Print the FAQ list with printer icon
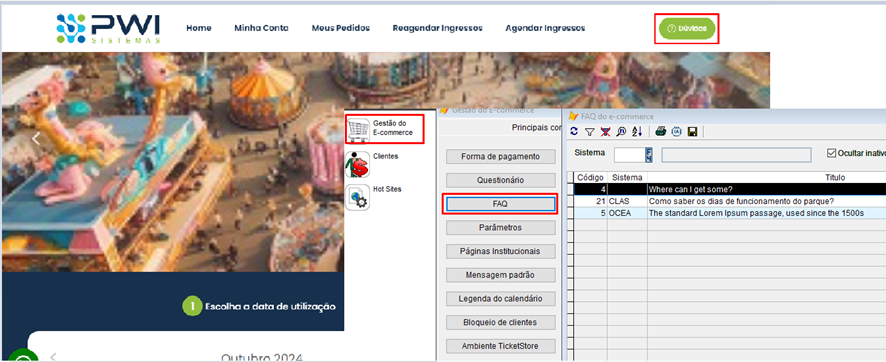Image resolution: width=886 pixels, height=362 pixels. (661, 132)
